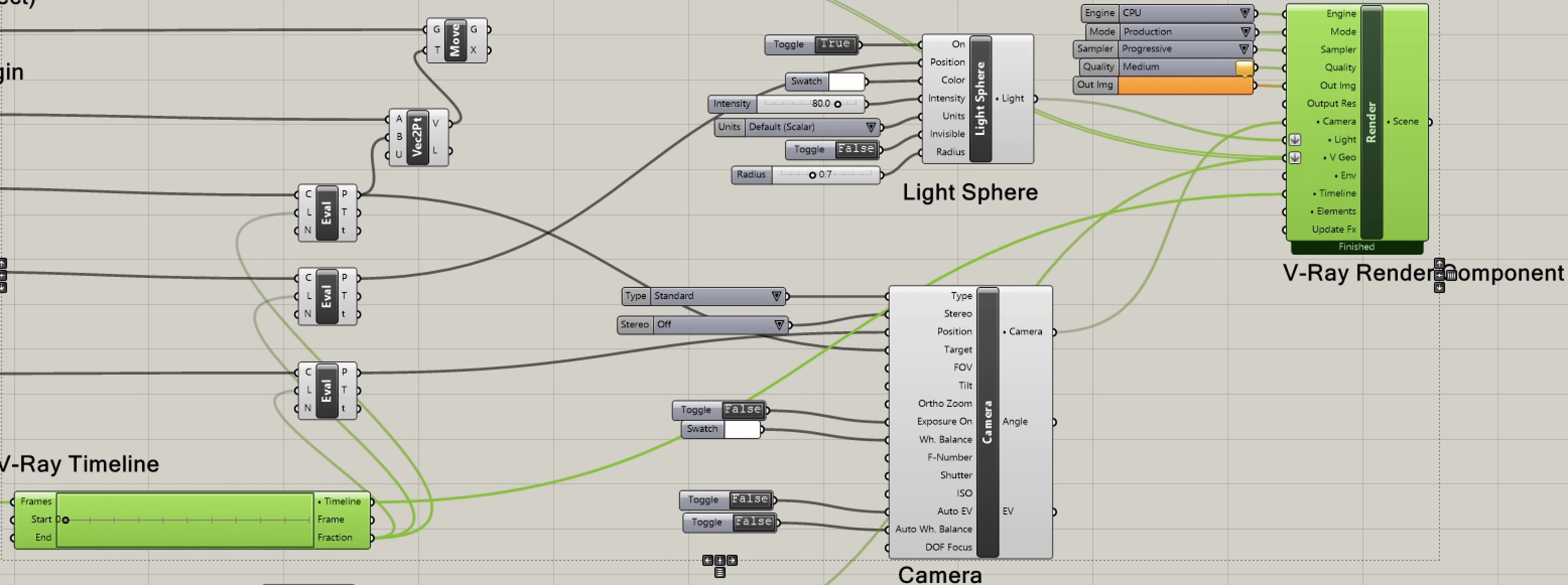1568x585 pixels.
Task: Click Intensity slider set to 80.0
Action: click(811, 104)
